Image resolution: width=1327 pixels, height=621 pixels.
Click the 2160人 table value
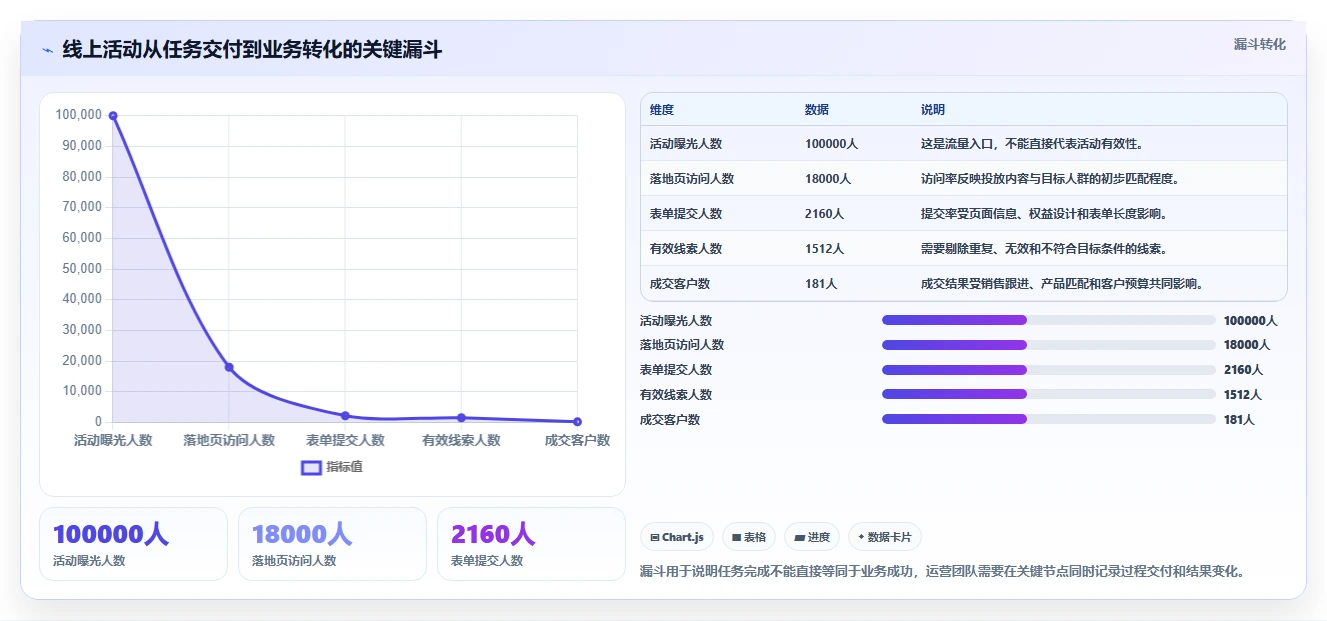coord(825,214)
